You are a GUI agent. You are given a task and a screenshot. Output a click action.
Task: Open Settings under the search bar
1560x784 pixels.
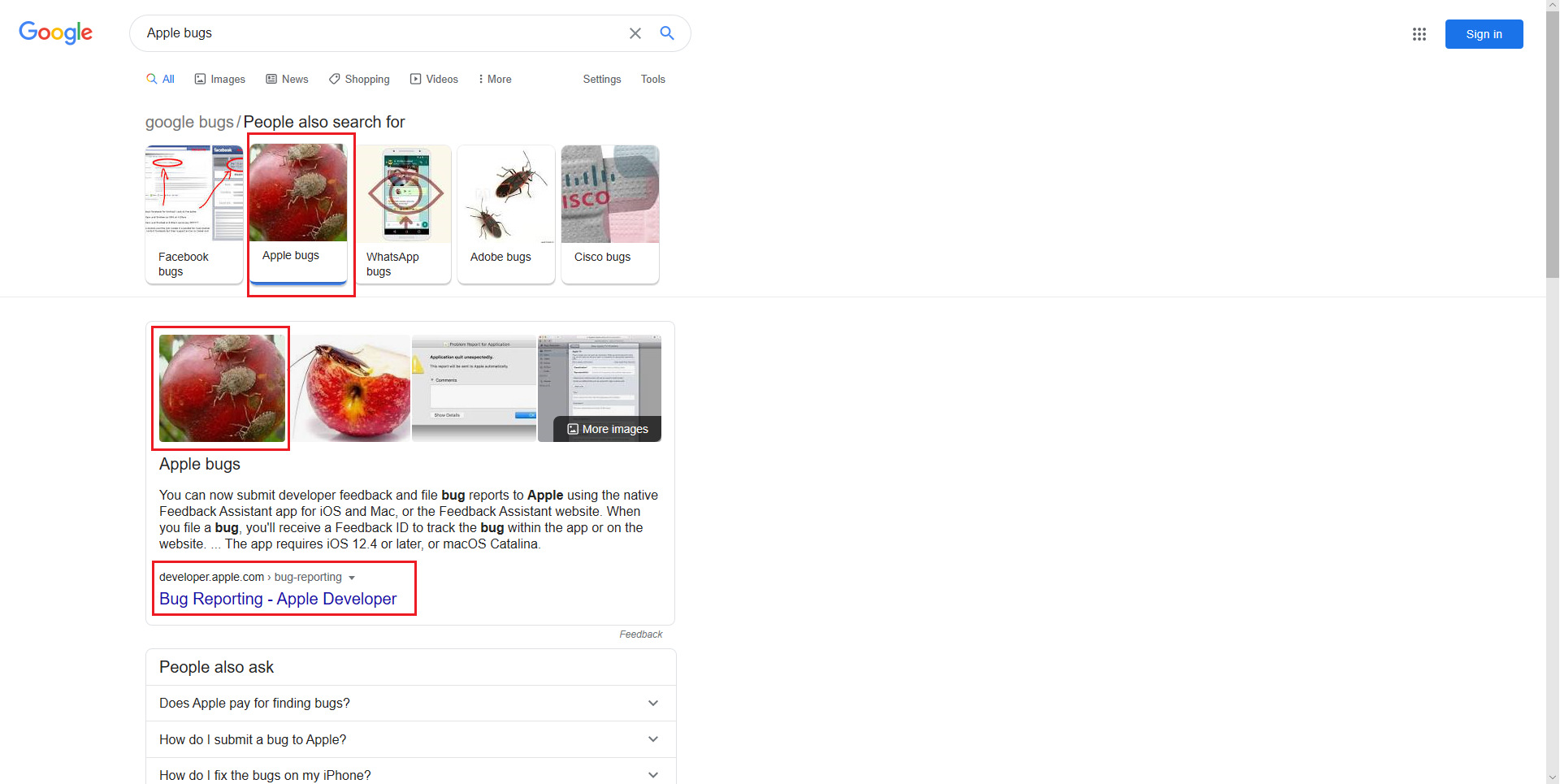602,79
